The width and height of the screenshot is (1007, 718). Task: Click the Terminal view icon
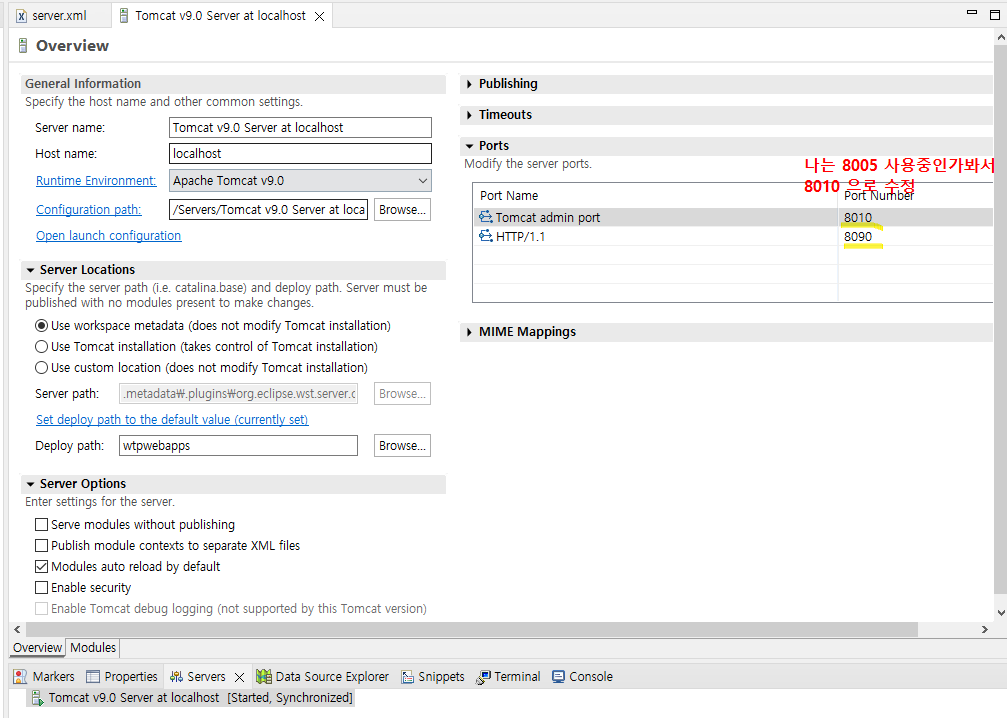[x=483, y=676]
